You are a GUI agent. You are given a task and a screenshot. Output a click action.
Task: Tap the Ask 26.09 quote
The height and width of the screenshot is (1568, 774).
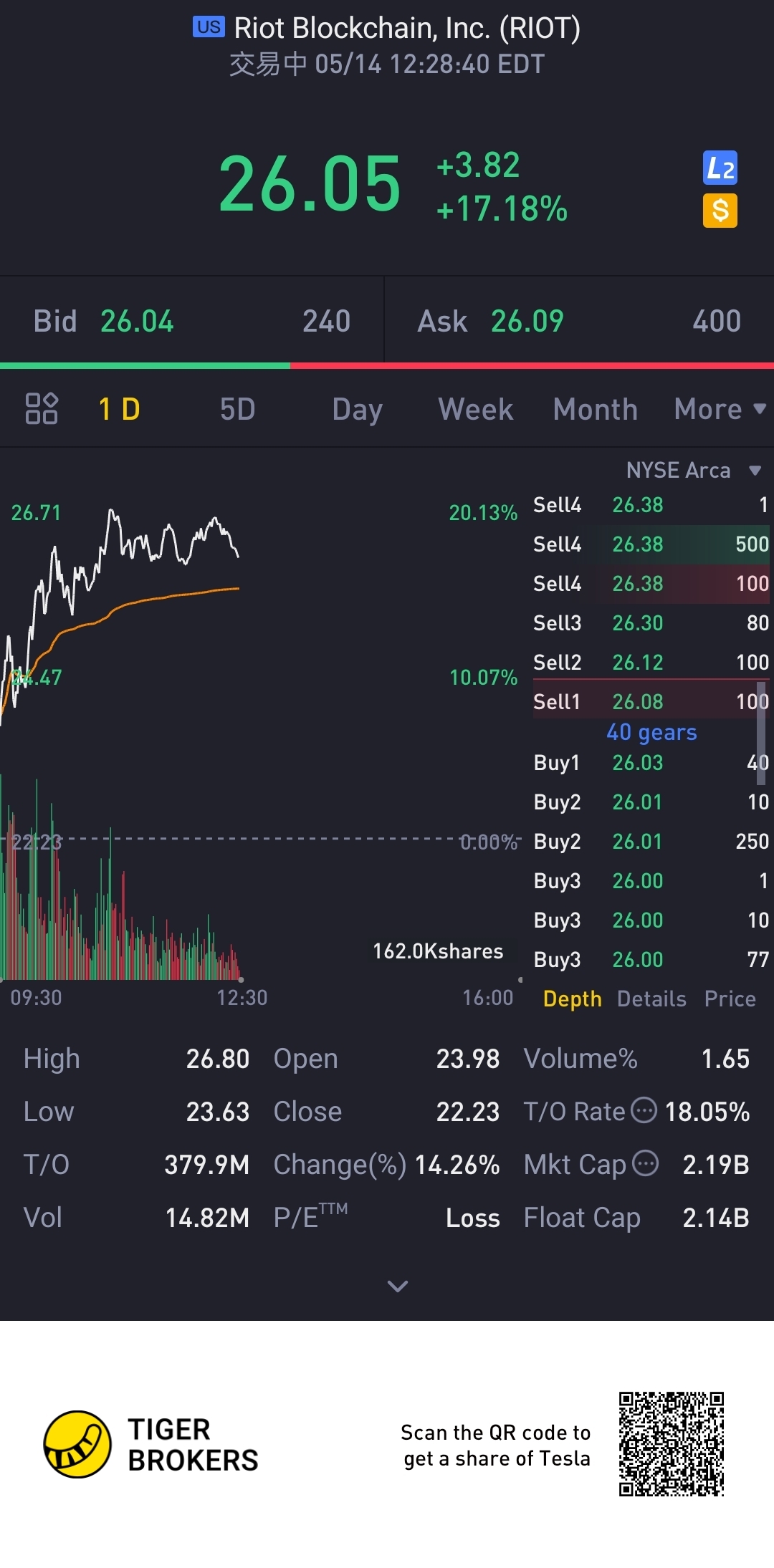579,321
